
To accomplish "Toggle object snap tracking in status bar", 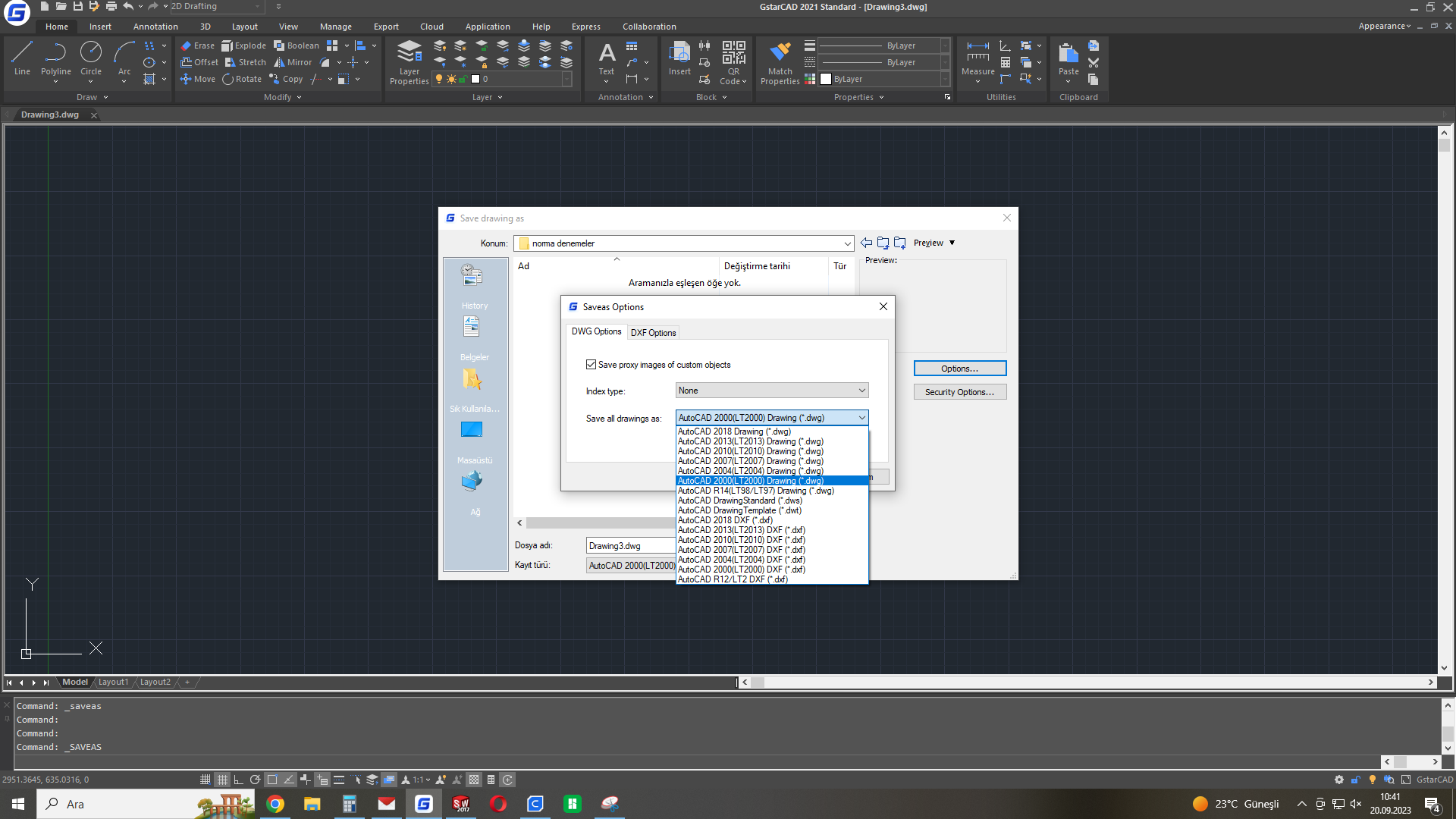I will pyautogui.click(x=289, y=780).
